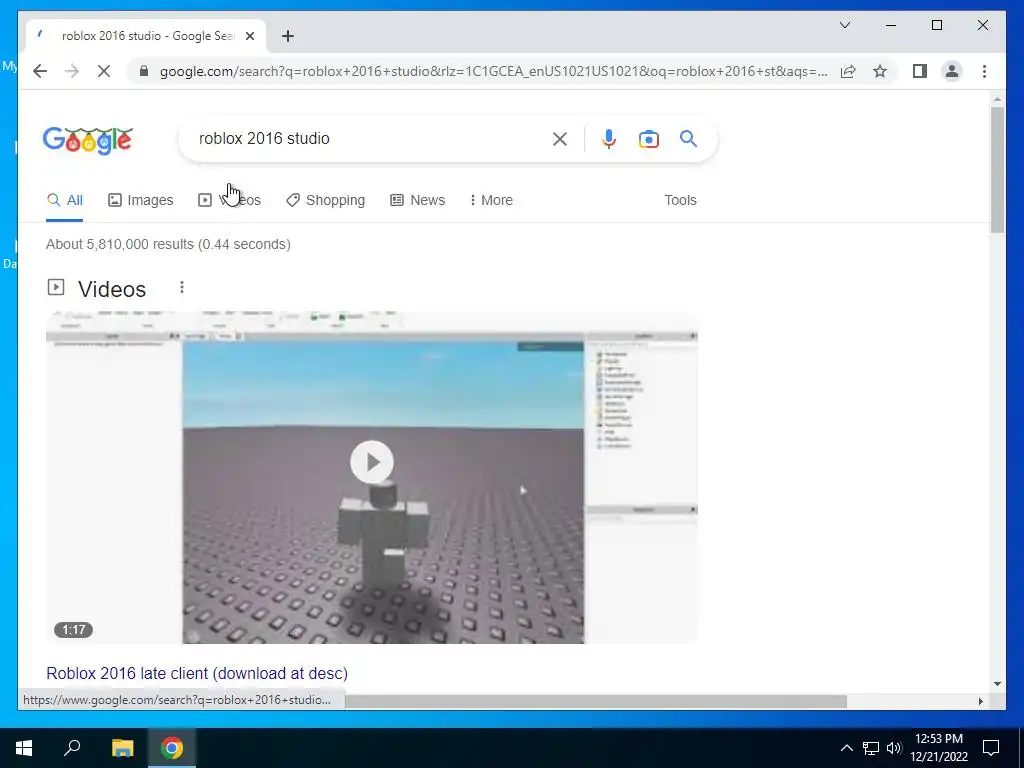The height and width of the screenshot is (768, 1024).
Task: Open the clock and date flyout
Action: (939, 748)
